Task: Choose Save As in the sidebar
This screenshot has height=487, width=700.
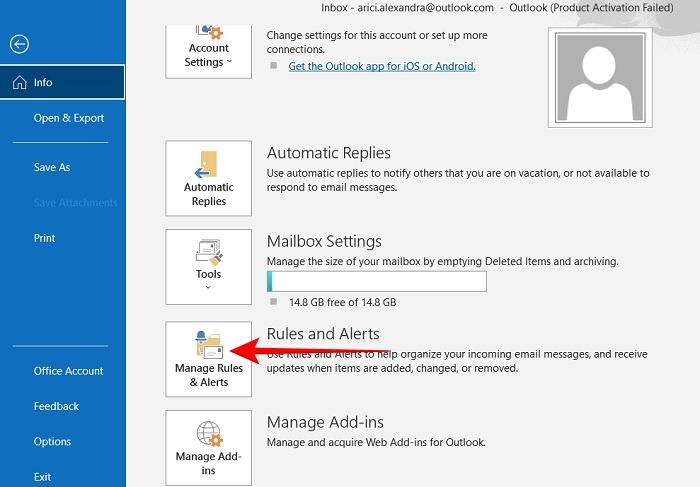Action: [52, 167]
